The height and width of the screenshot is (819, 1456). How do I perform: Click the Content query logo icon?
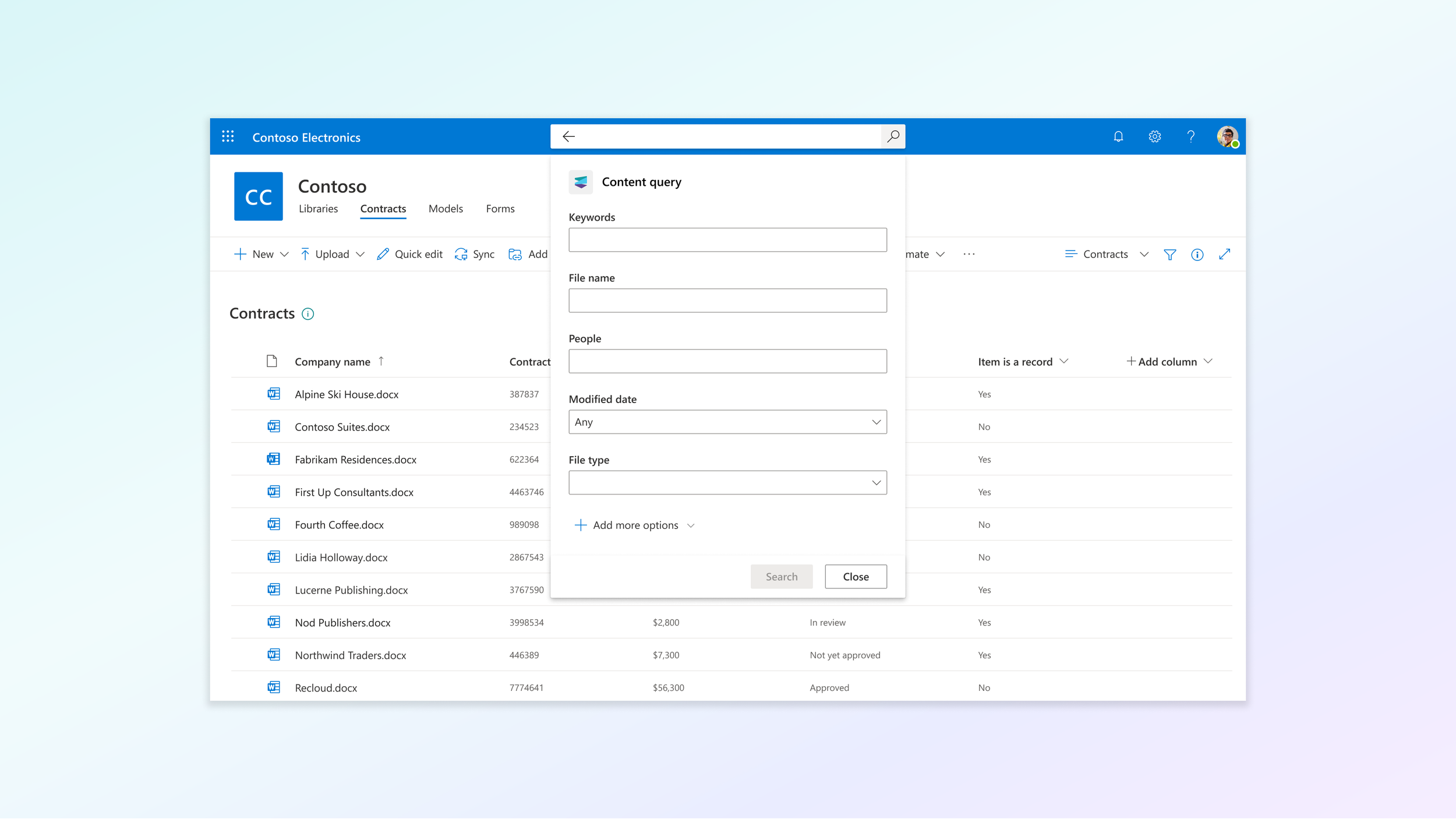[581, 182]
